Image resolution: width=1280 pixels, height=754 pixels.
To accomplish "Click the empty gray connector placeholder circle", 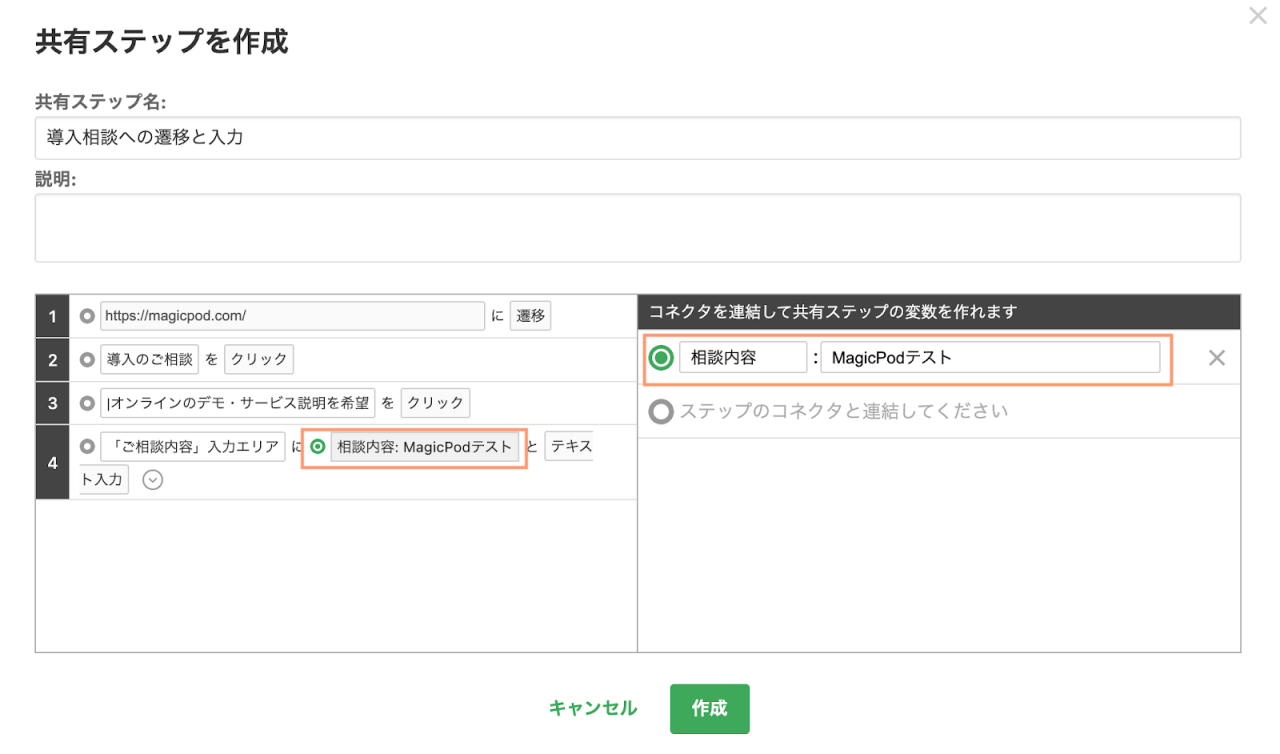I will (660, 411).
